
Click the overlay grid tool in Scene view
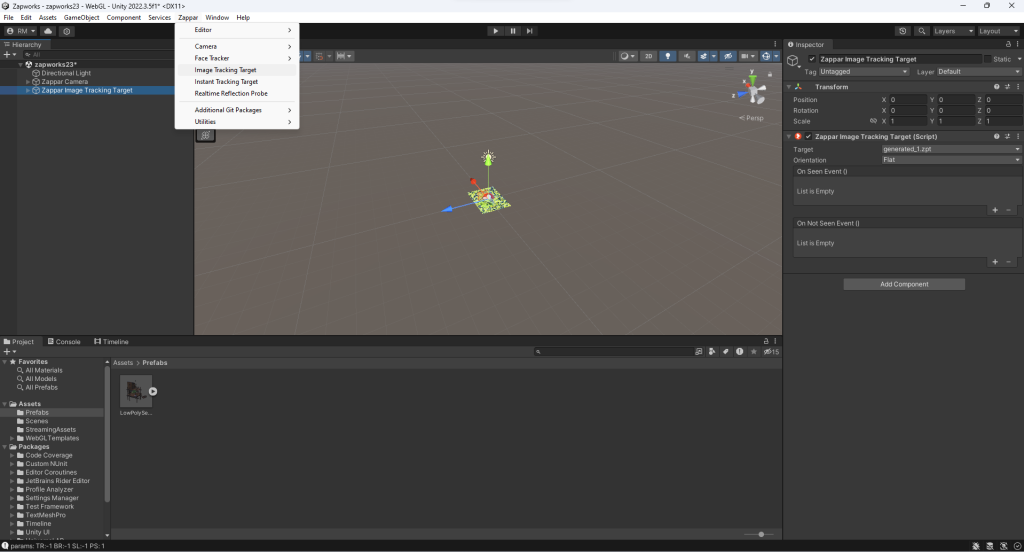(206, 135)
